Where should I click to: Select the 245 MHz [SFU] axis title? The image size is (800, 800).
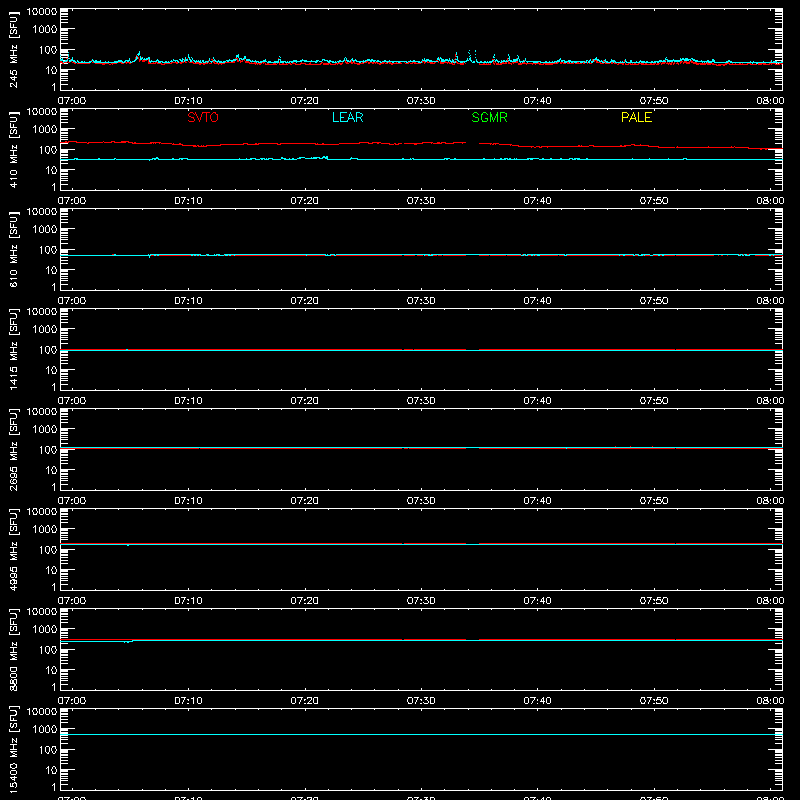tap(13, 50)
